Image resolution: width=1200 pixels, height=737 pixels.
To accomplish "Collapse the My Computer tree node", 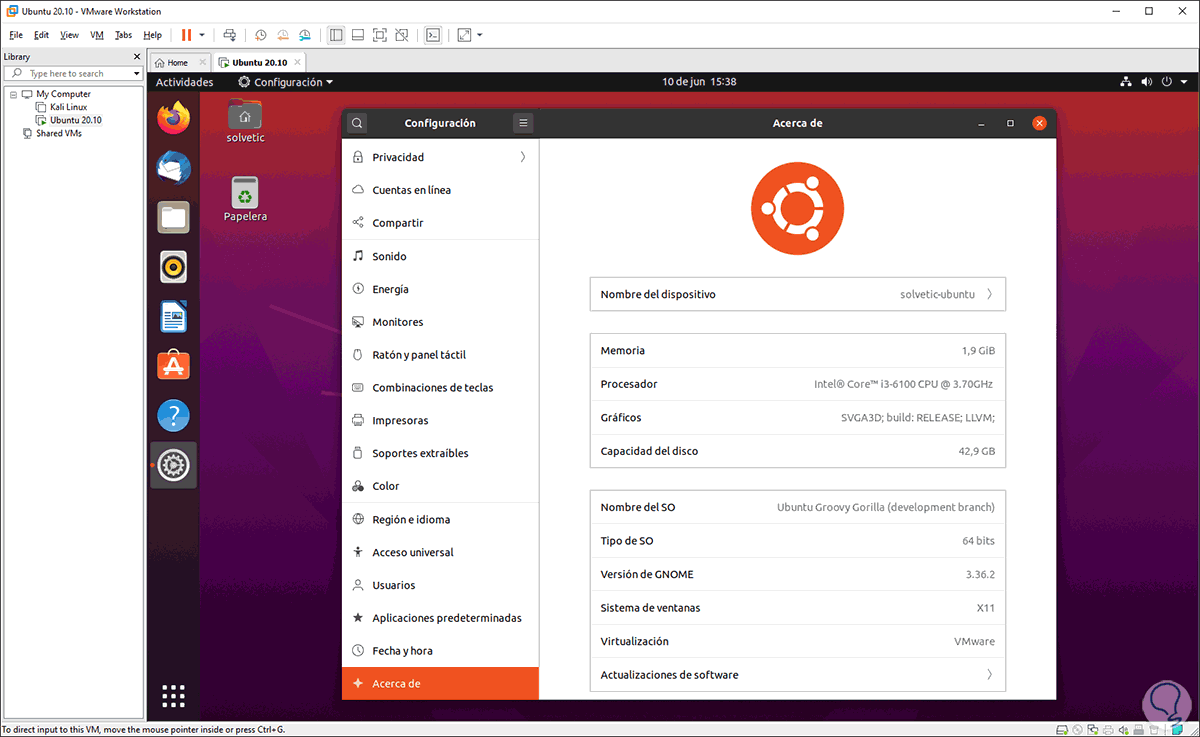I will click(x=13, y=94).
